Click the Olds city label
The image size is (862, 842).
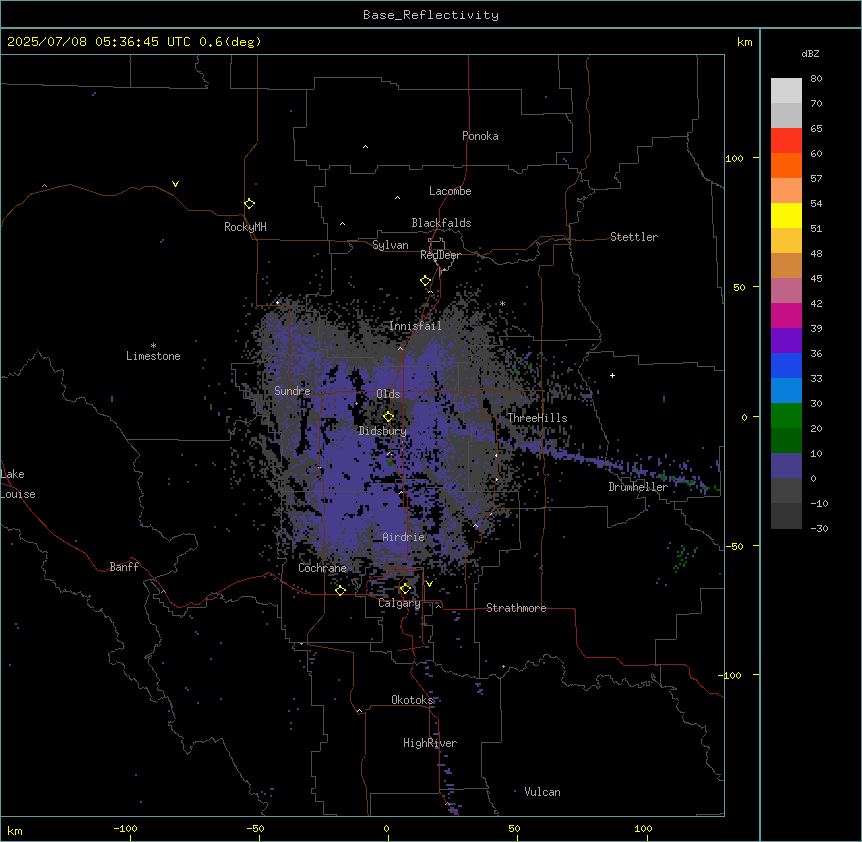[388, 394]
